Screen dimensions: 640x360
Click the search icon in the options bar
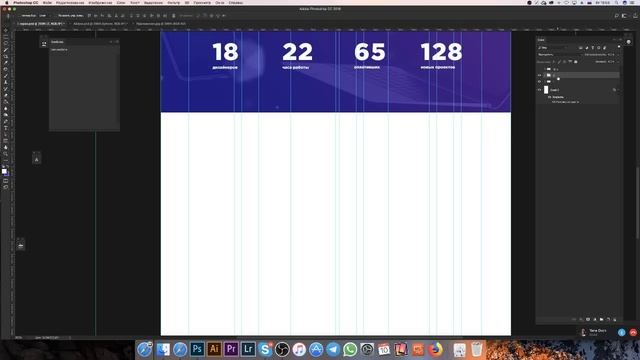tap(616, 16)
